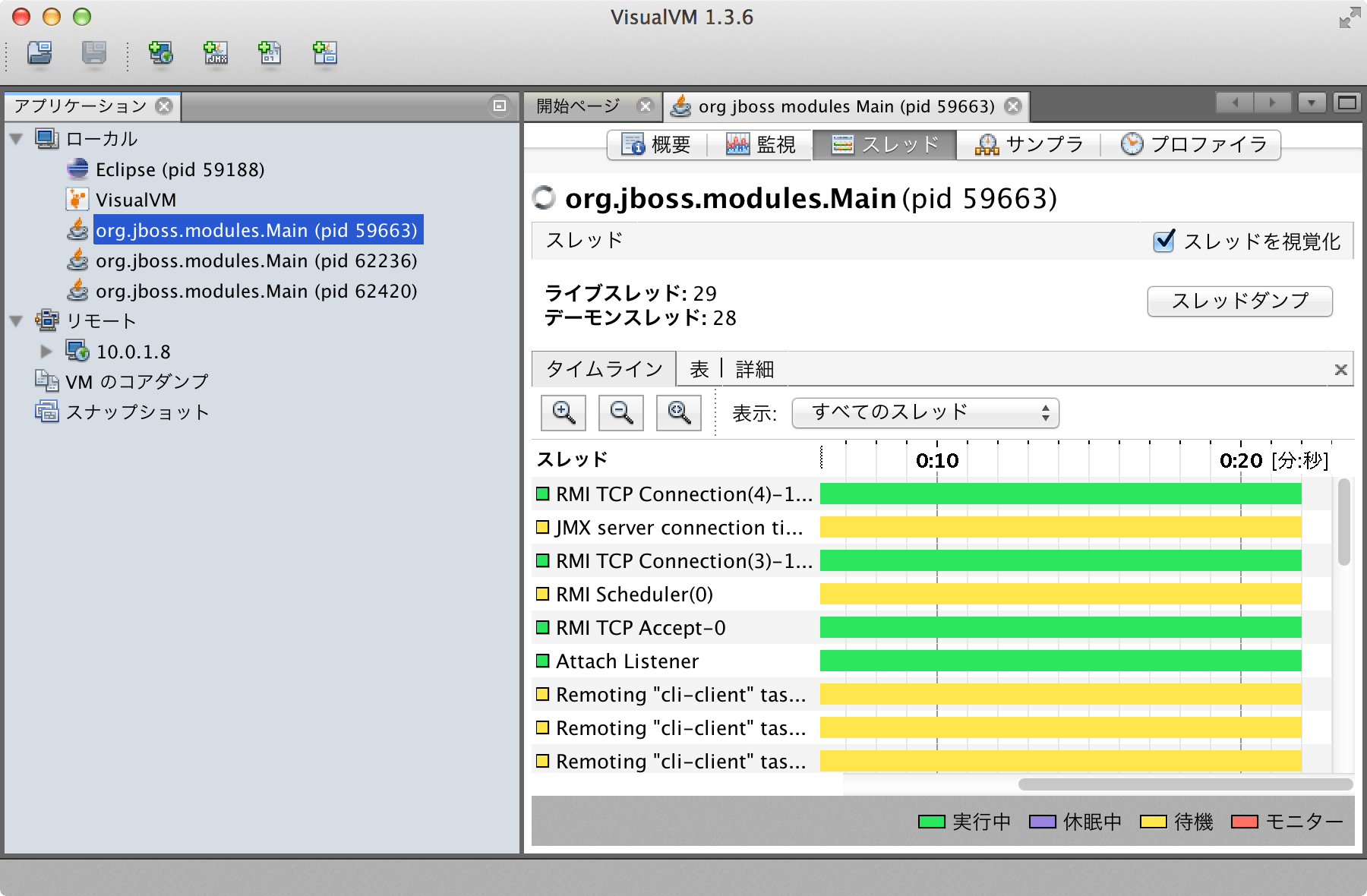Switch the thread view to 表

(x=698, y=368)
